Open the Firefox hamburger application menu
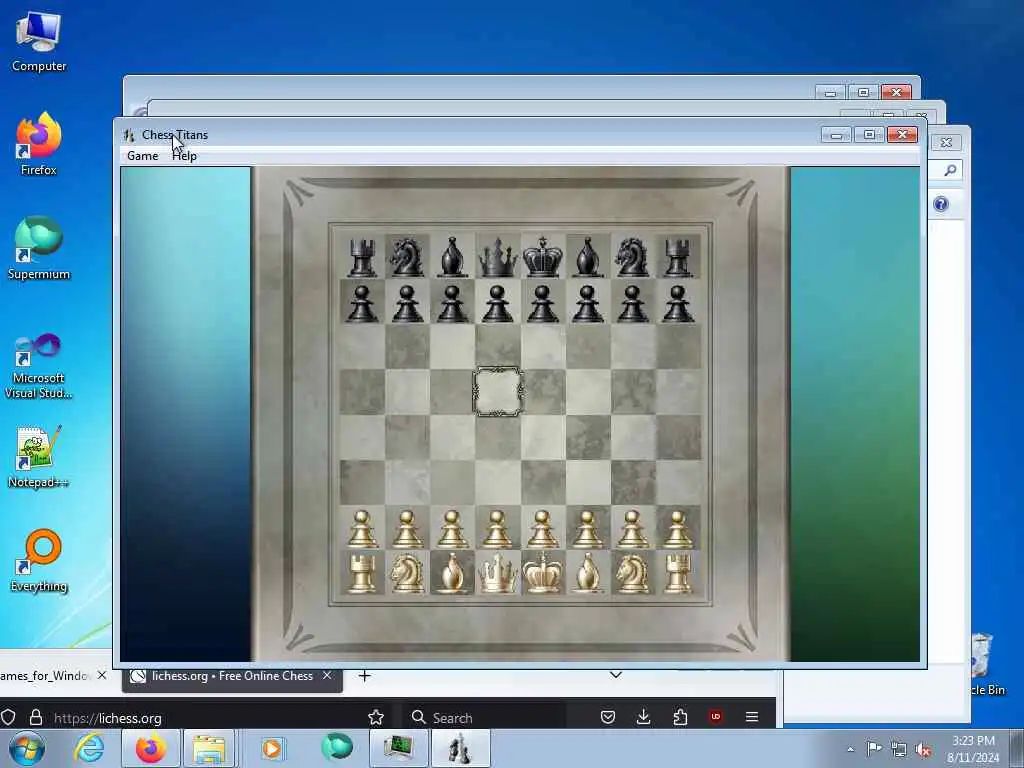 pos(752,717)
